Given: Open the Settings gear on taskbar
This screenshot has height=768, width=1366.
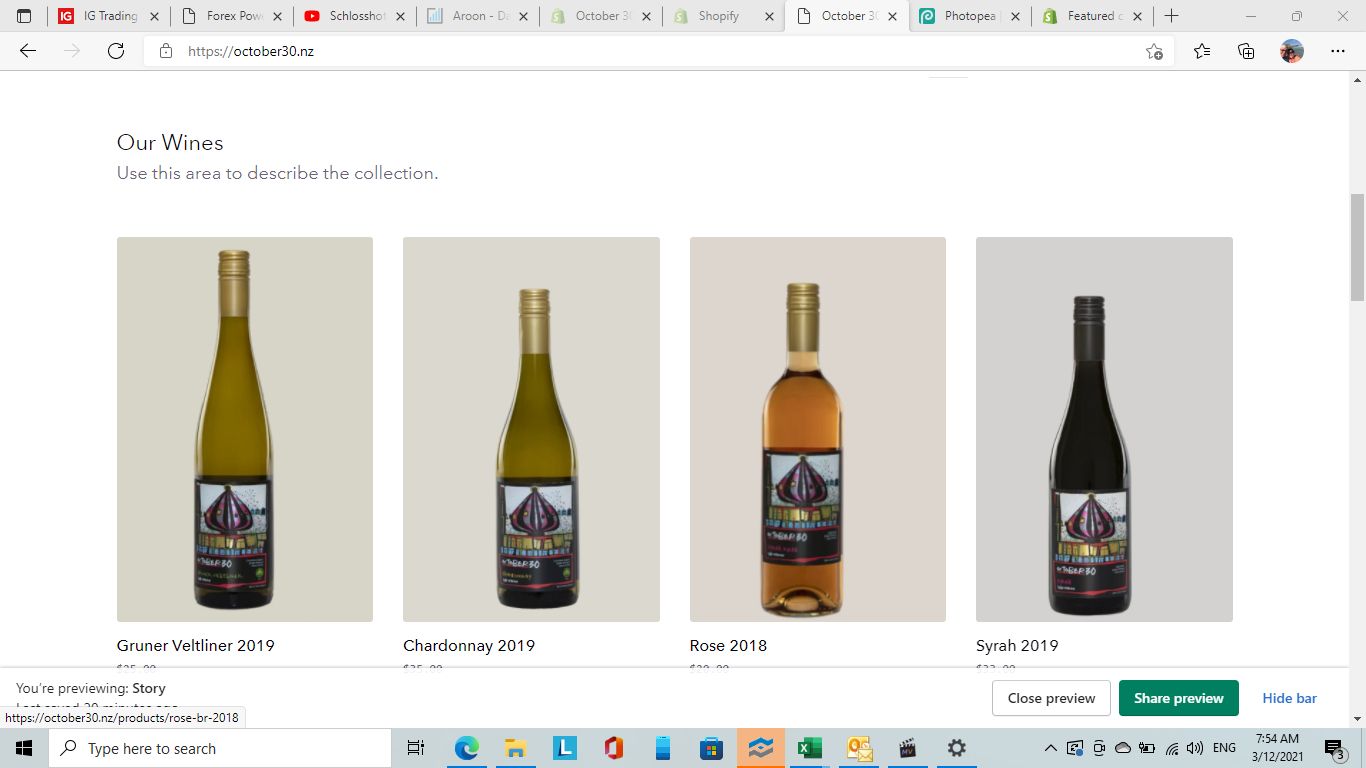Looking at the screenshot, I should (956, 748).
